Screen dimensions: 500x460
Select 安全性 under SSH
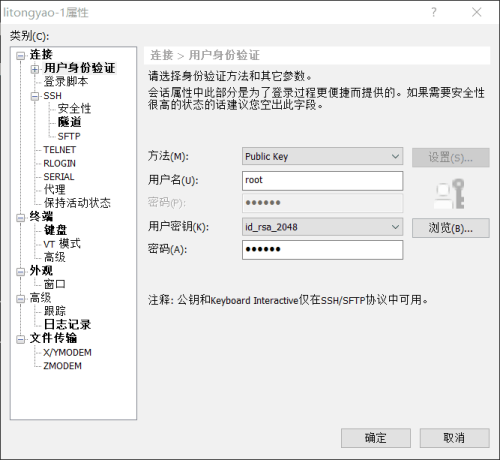[74, 109]
